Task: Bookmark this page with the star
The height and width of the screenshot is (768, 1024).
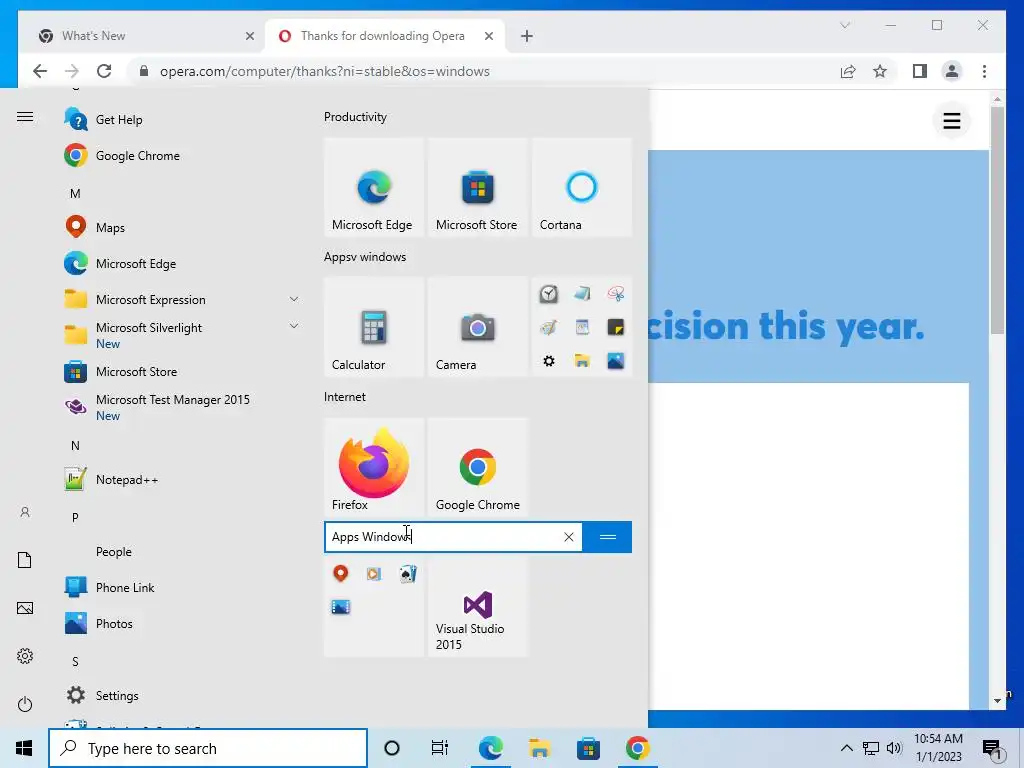Action: point(880,71)
